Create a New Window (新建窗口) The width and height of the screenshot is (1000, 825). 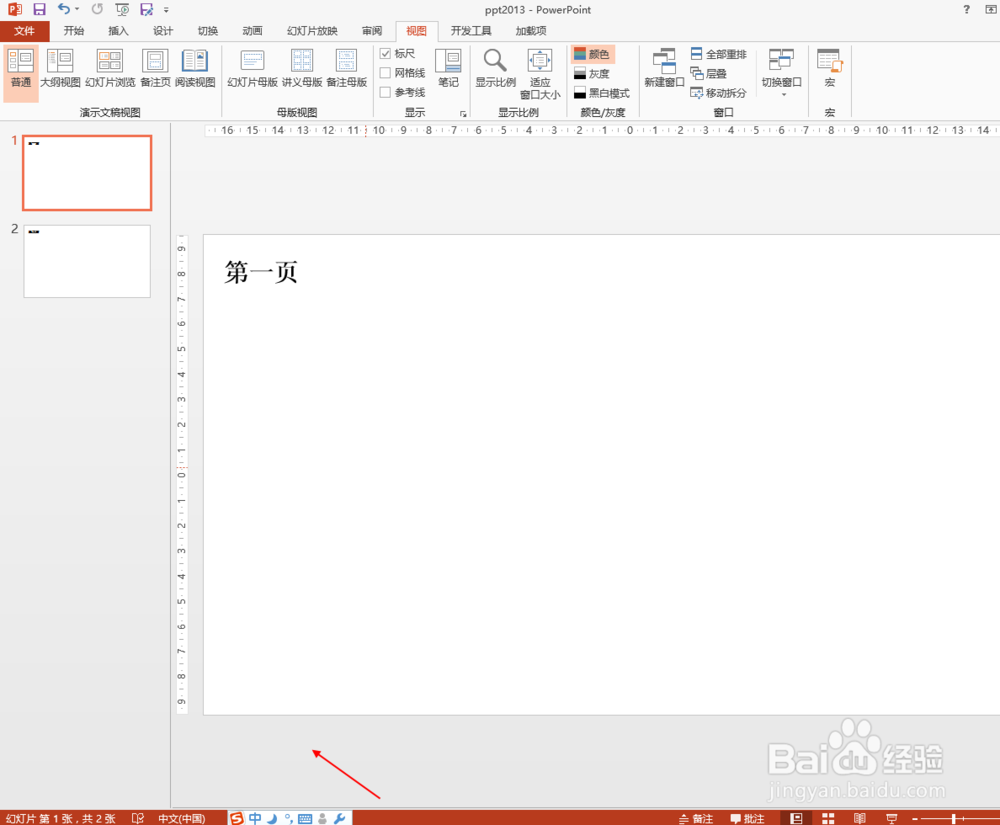pyautogui.click(x=663, y=70)
